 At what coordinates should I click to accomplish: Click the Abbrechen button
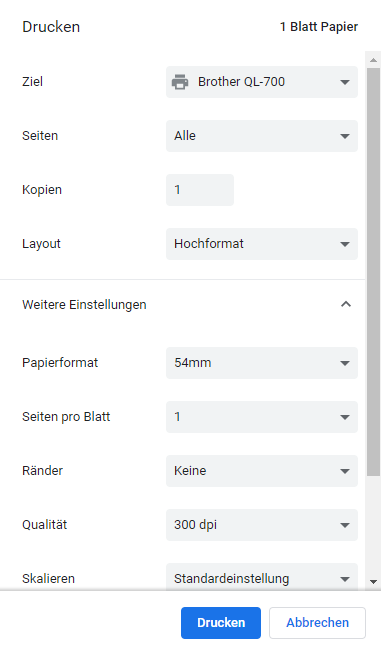point(318,623)
